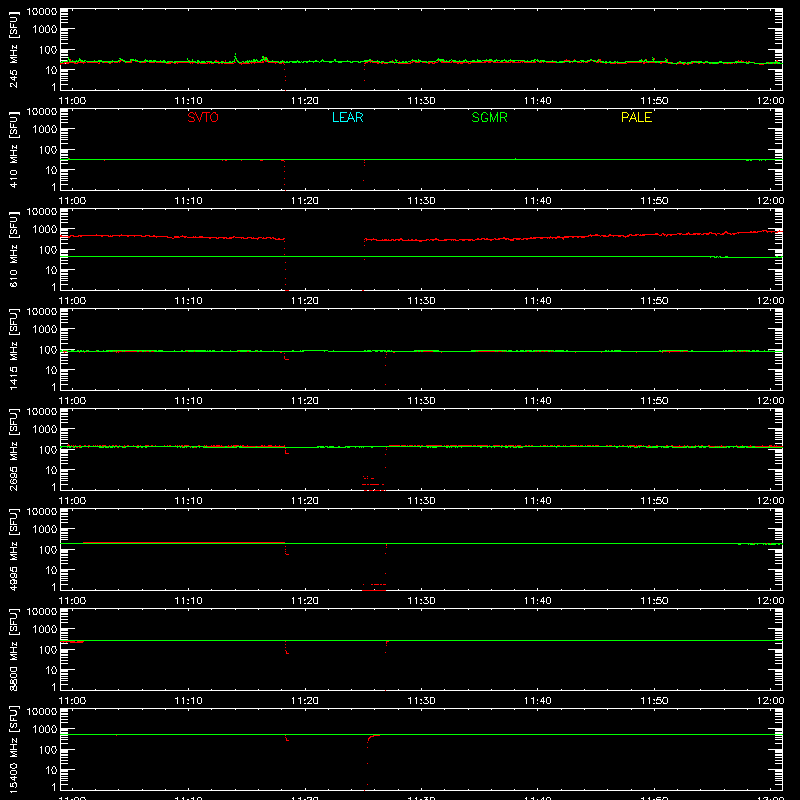800x800 pixels.
Task: Select the 2695 MHz [SFU] axis title
Action: pyautogui.click(x=13, y=449)
